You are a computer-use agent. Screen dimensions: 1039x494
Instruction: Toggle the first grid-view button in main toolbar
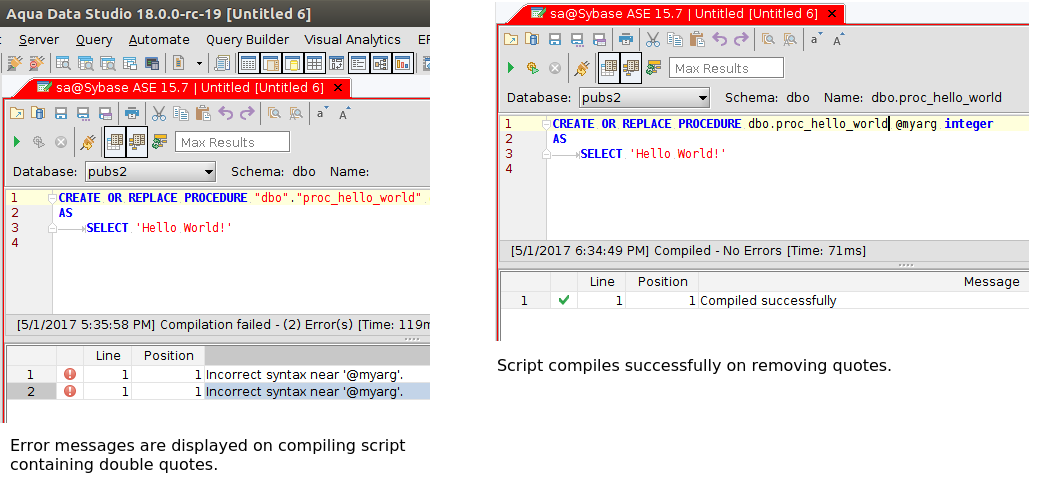(248, 64)
